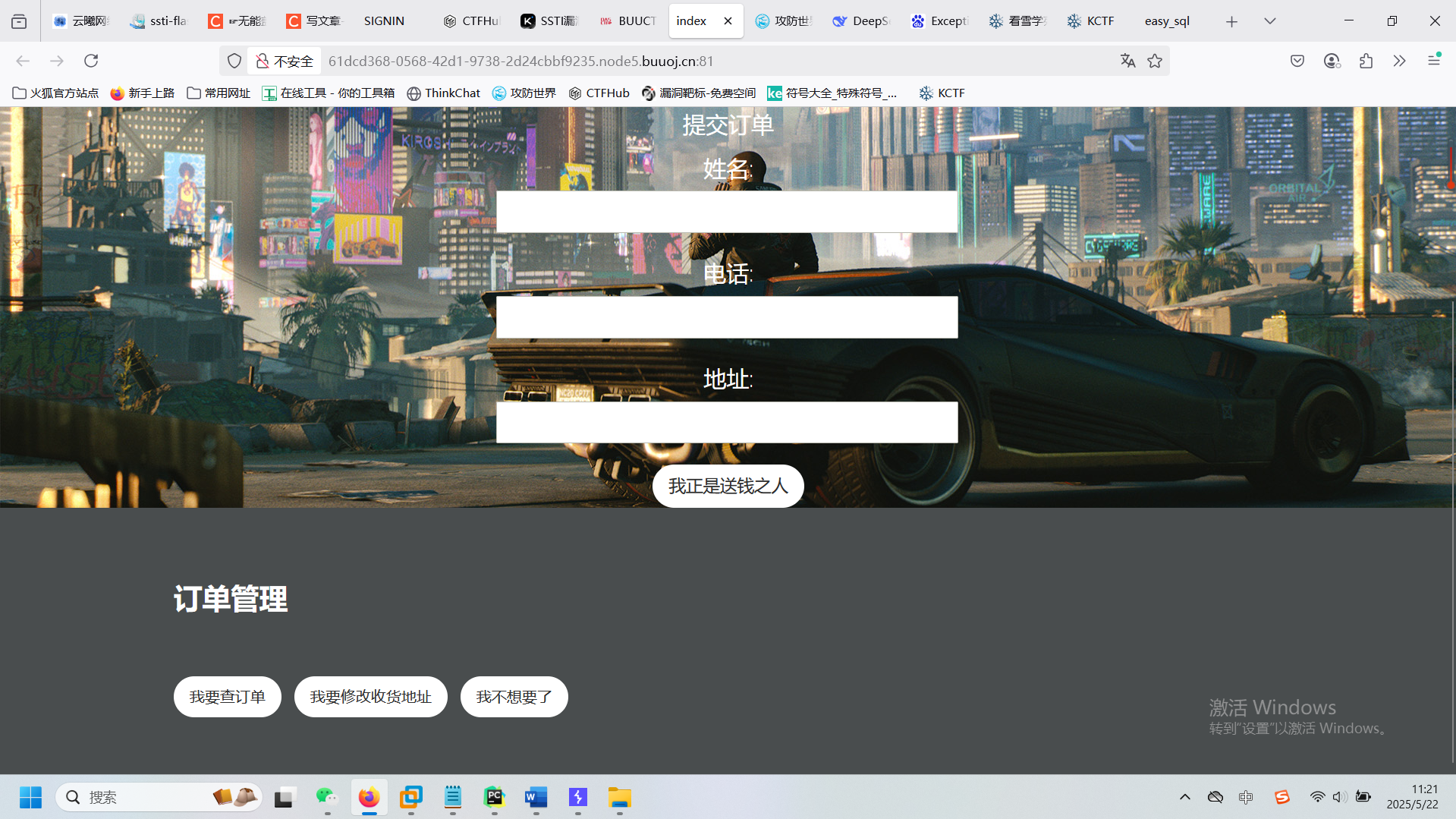Viewport: 1456px width, 819px height.
Task: Open 符号大全_特殊符号 bookmark
Action: 832,93
